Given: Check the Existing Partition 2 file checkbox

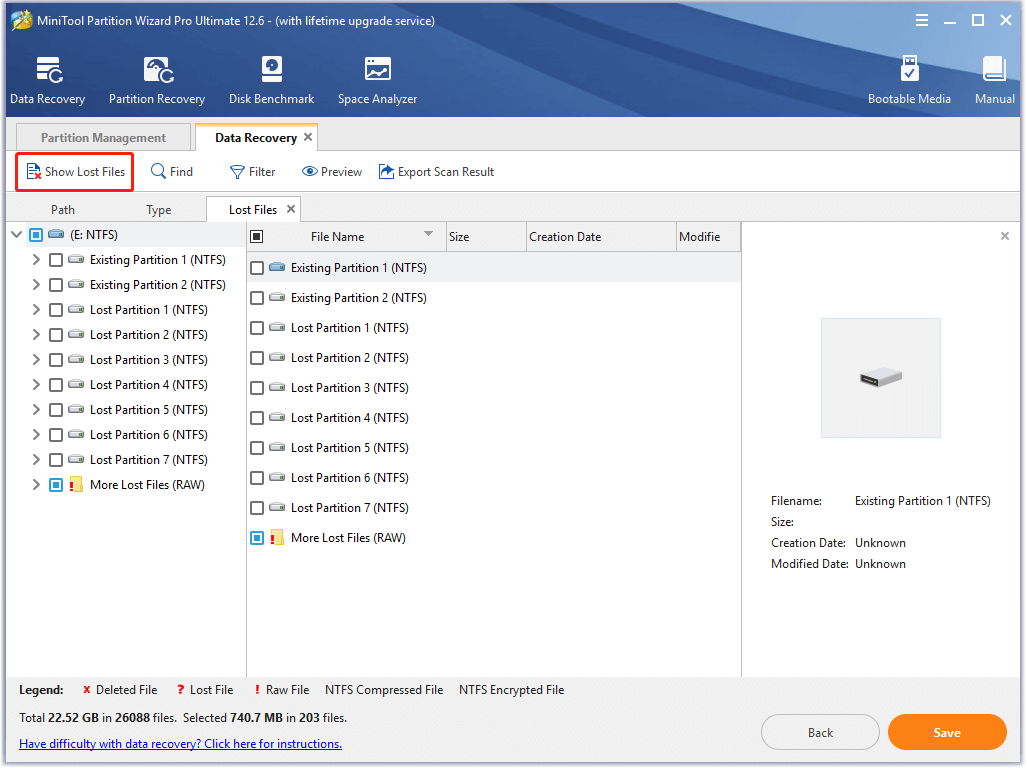Looking at the screenshot, I should (256, 297).
